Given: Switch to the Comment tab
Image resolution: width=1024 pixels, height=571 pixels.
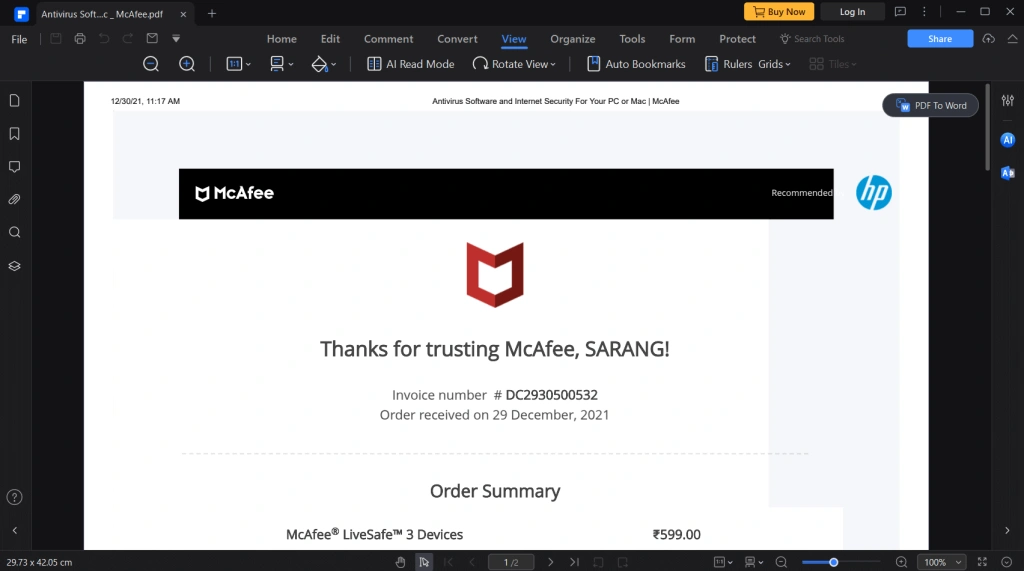Looking at the screenshot, I should [x=389, y=39].
